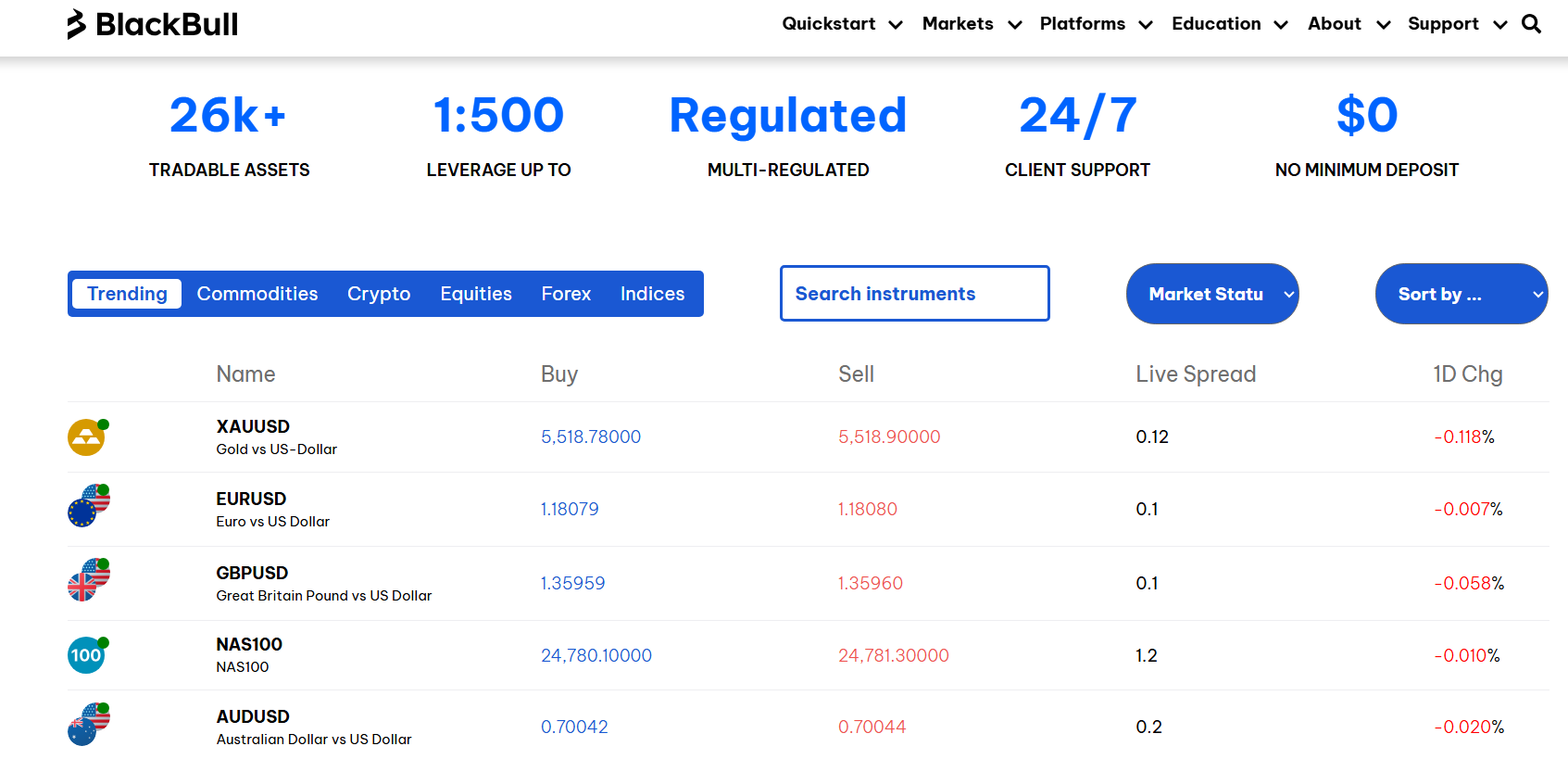
Task: Switch to the Commodities tab
Action: 257,294
